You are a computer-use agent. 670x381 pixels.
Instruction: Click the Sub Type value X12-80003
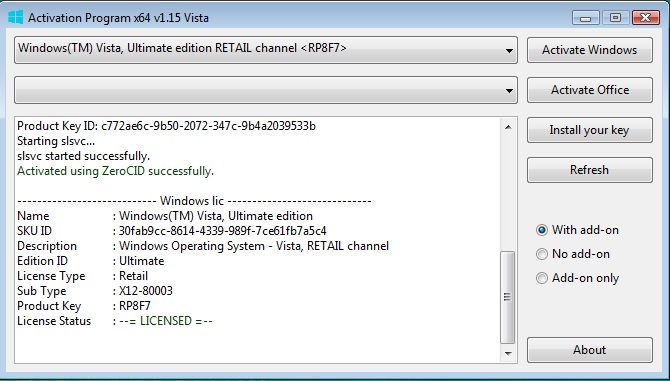146,291
